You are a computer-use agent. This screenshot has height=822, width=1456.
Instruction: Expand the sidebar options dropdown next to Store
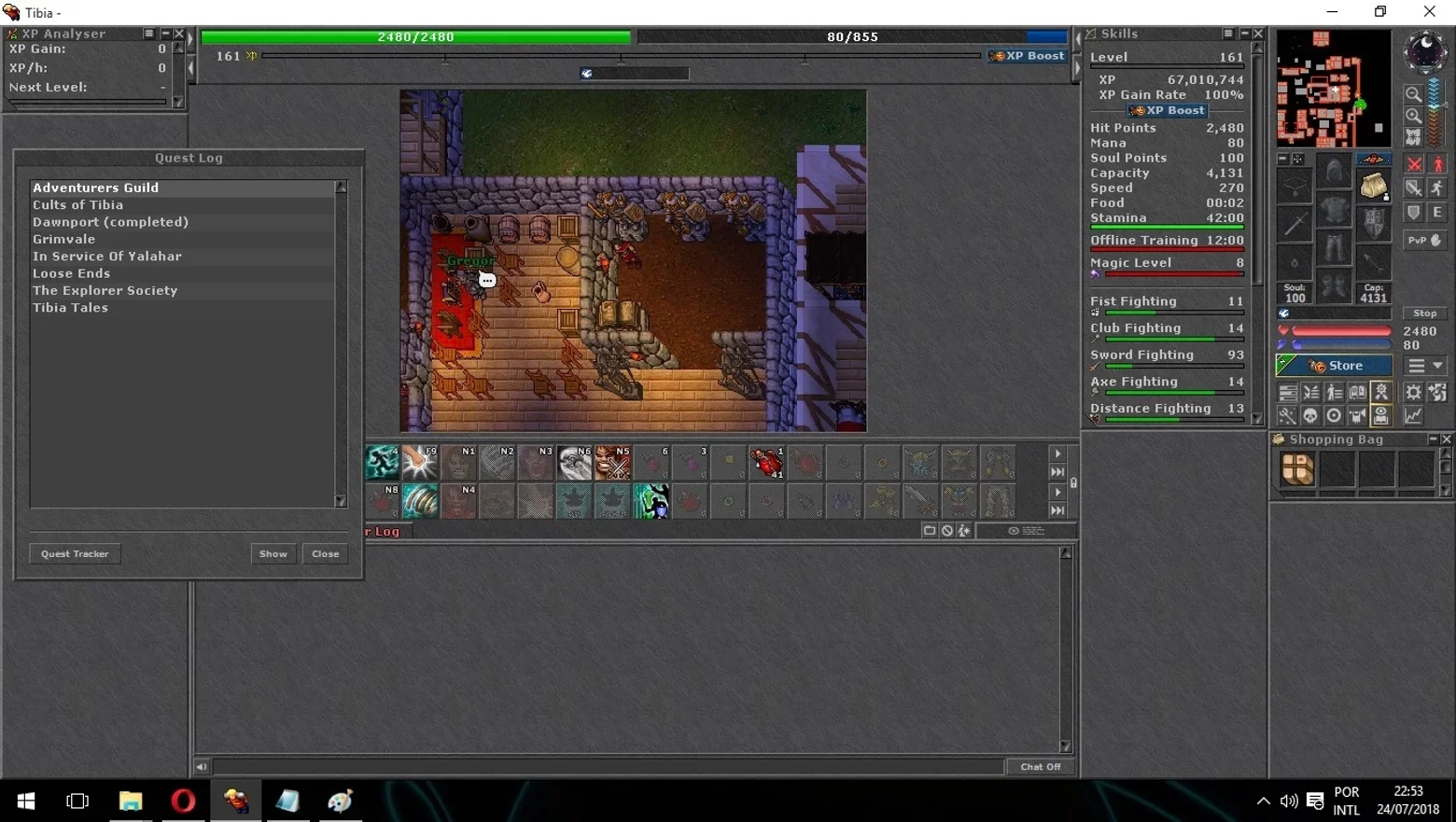pos(1426,366)
